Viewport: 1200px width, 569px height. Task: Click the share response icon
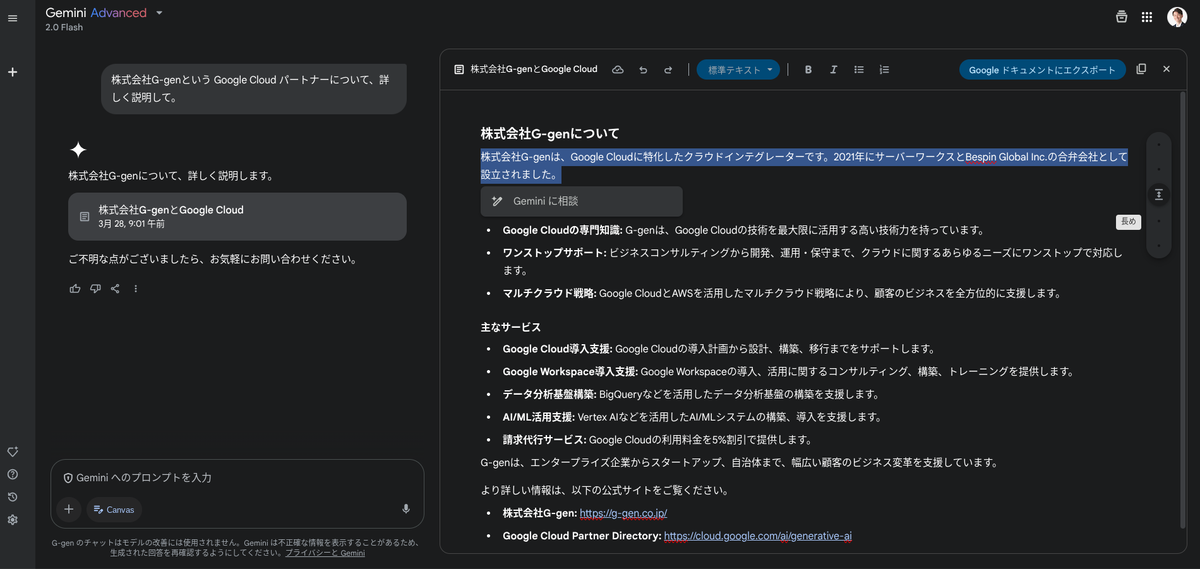115,289
